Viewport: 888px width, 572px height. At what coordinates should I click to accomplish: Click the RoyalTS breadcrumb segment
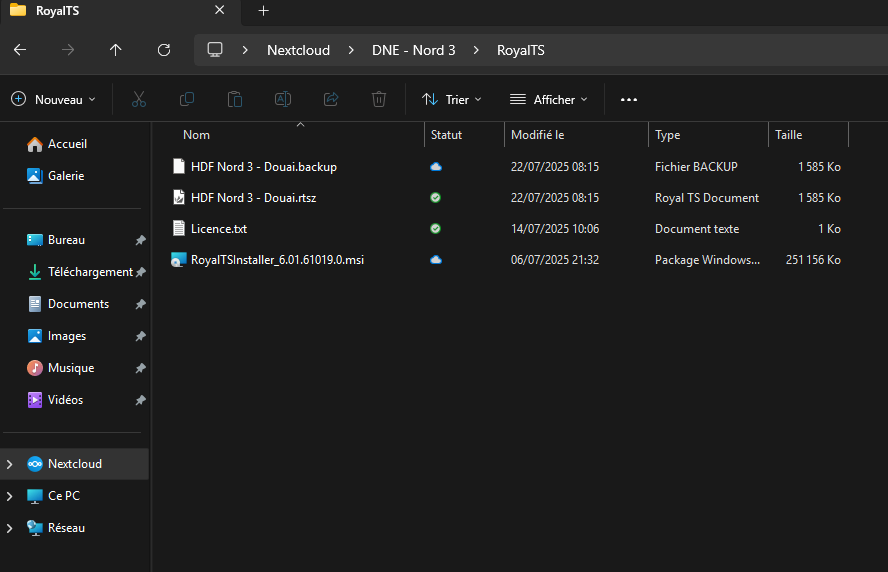pos(520,50)
